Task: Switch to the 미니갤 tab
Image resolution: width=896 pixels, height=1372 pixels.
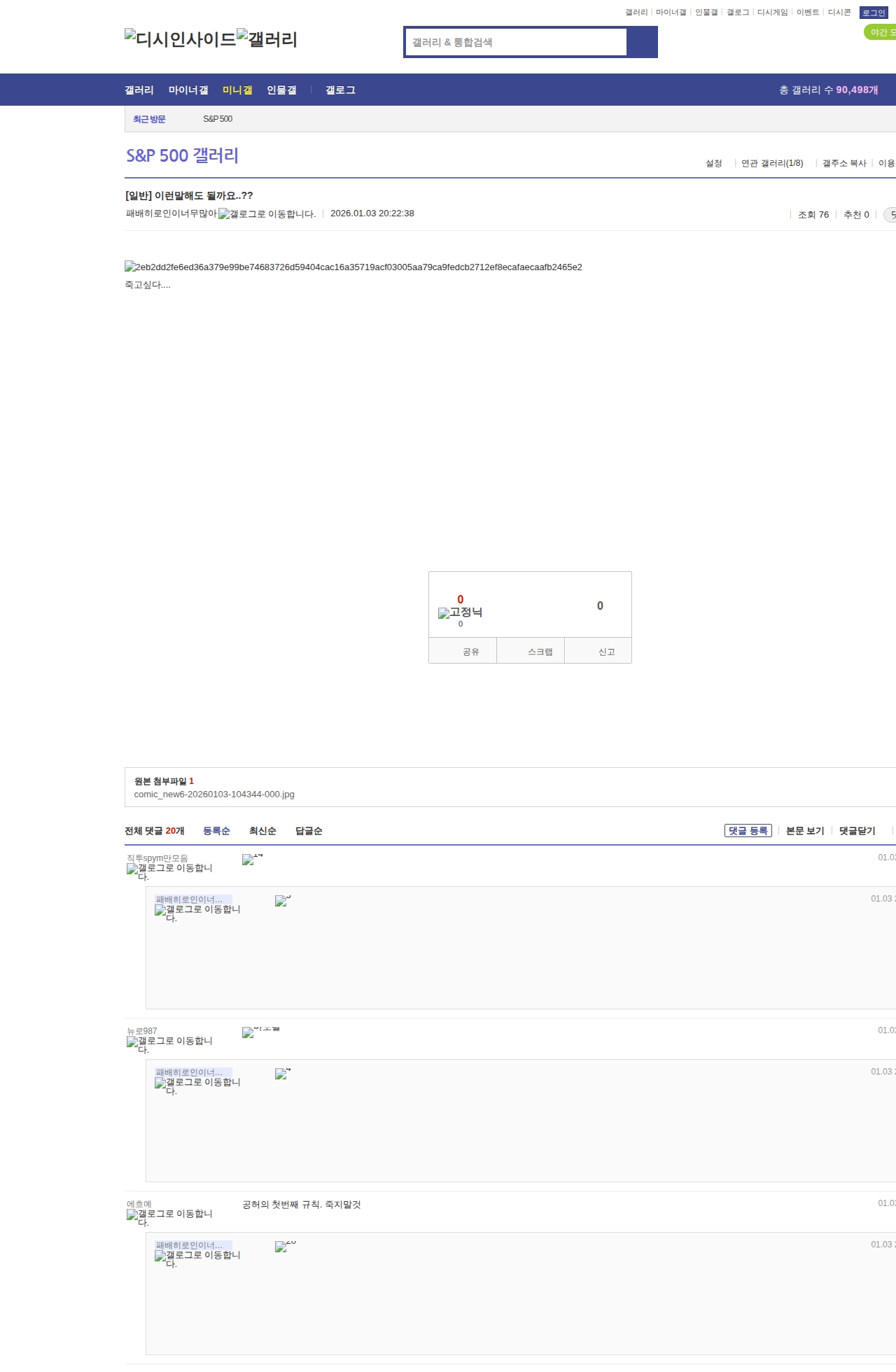Action: click(237, 90)
